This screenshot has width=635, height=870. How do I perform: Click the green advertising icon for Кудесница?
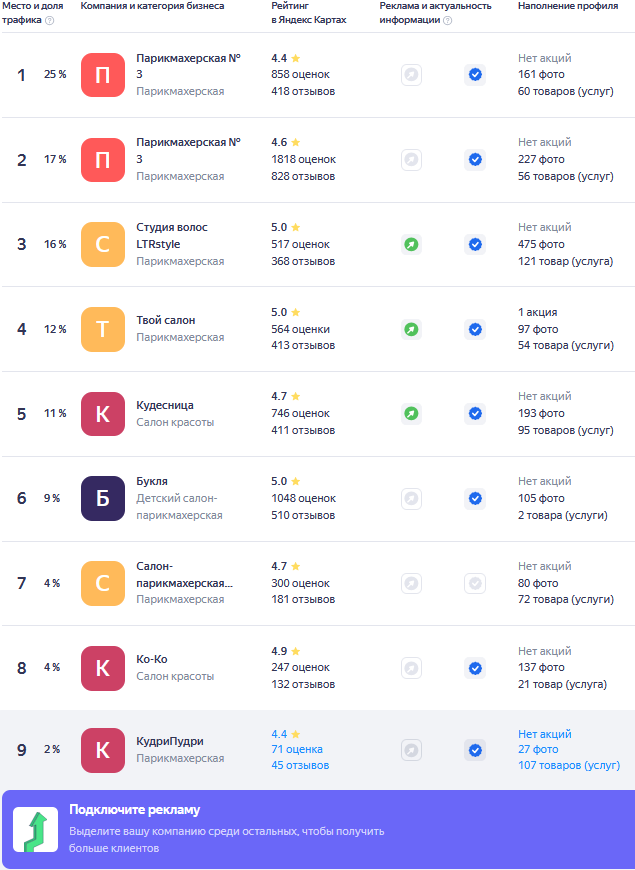(x=411, y=413)
